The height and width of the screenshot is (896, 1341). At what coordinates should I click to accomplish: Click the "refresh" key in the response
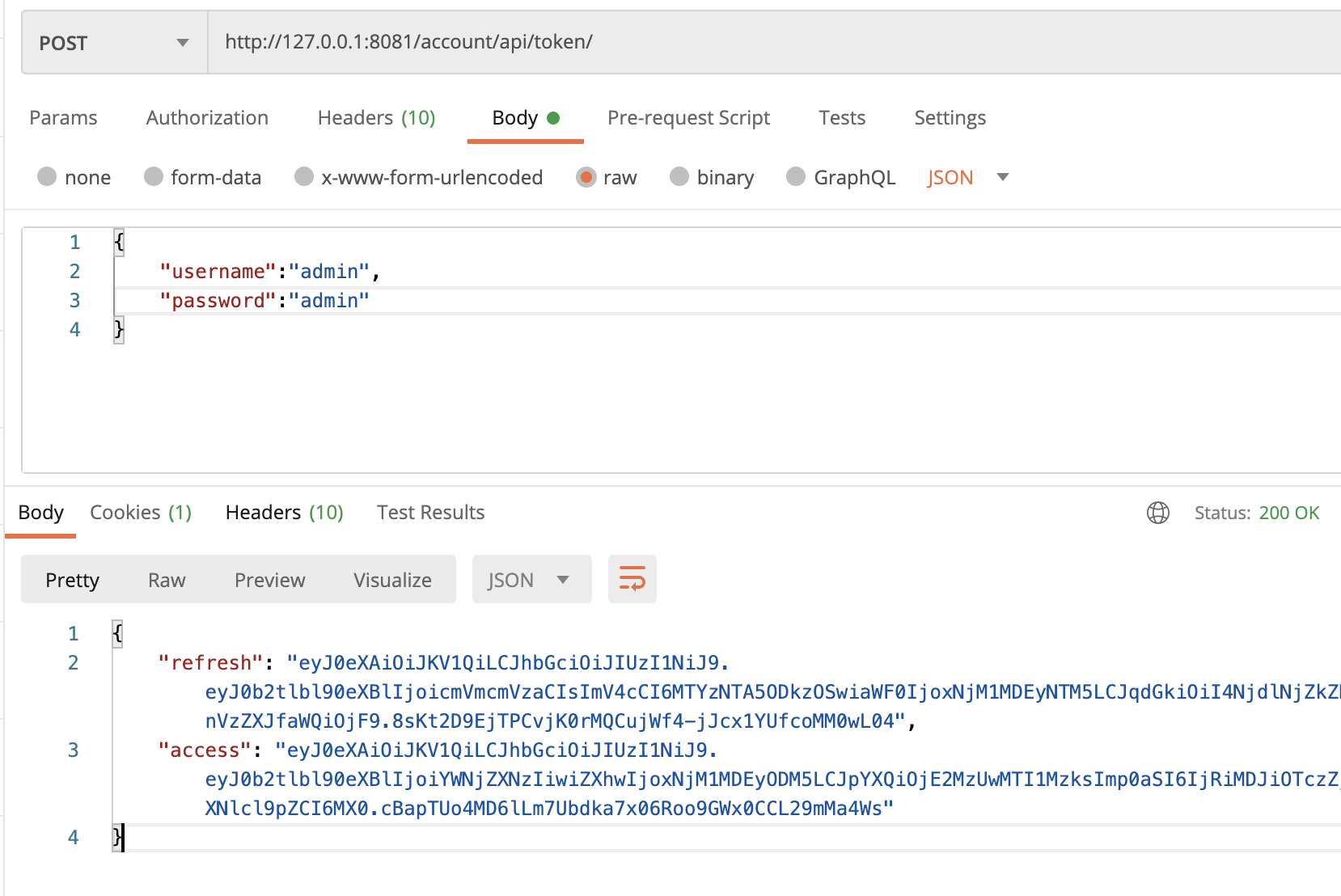coord(210,663)
